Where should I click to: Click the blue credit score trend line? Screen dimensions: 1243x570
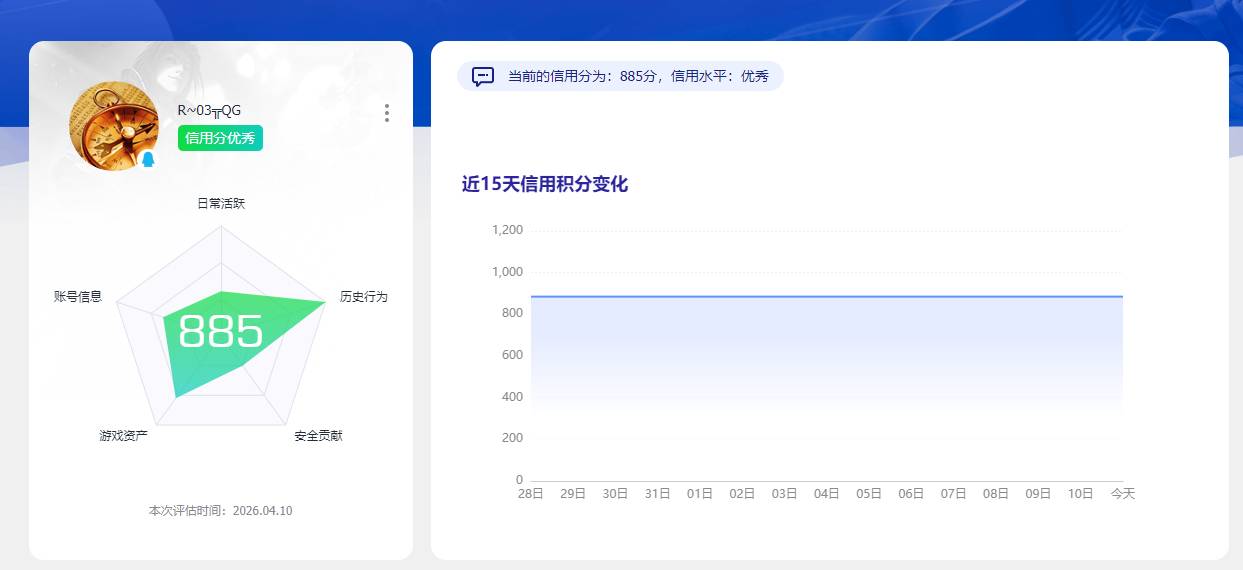(827, 296)
